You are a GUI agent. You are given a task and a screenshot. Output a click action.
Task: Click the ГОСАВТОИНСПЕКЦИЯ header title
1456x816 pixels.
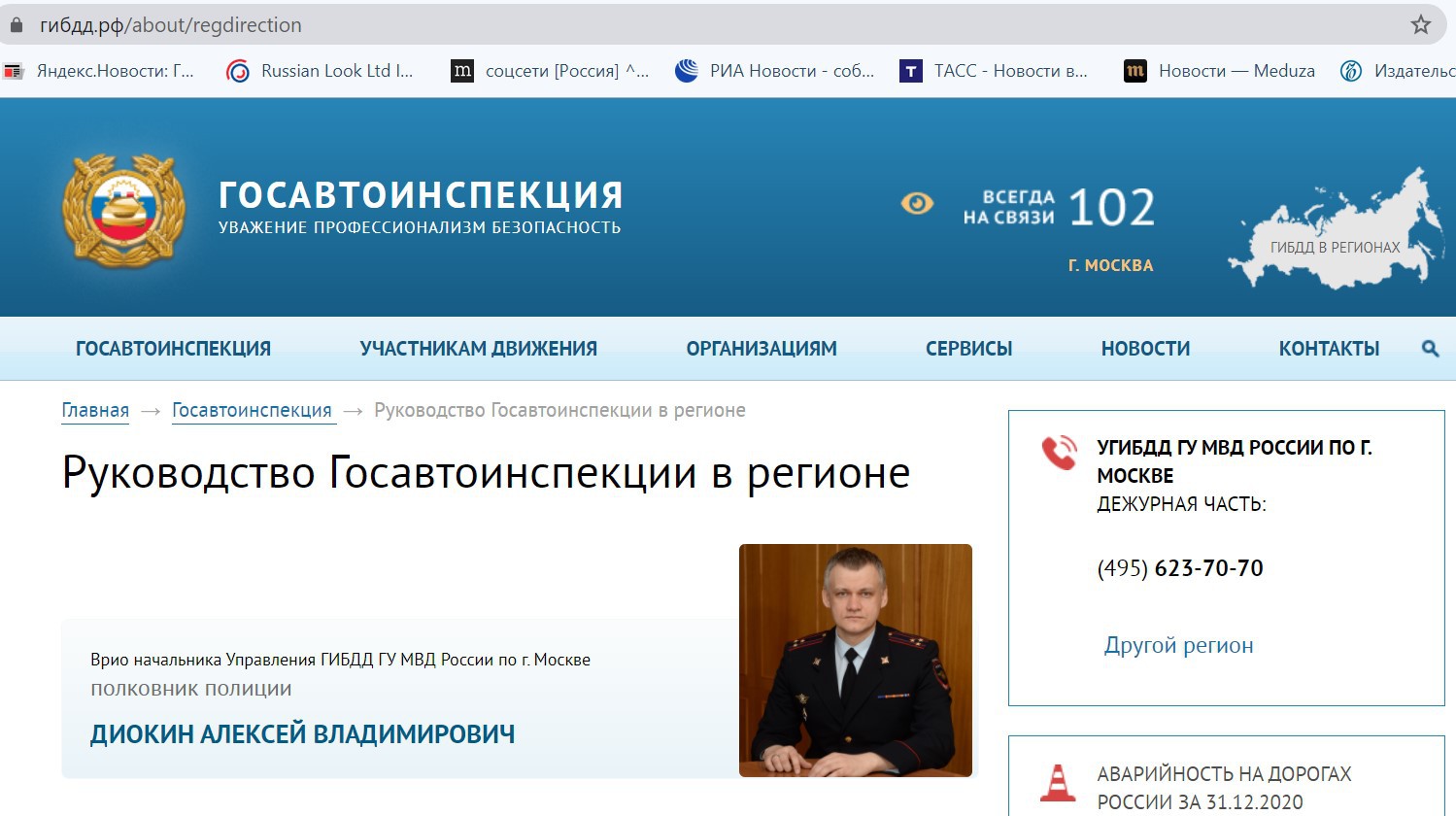tap(421, 195)
